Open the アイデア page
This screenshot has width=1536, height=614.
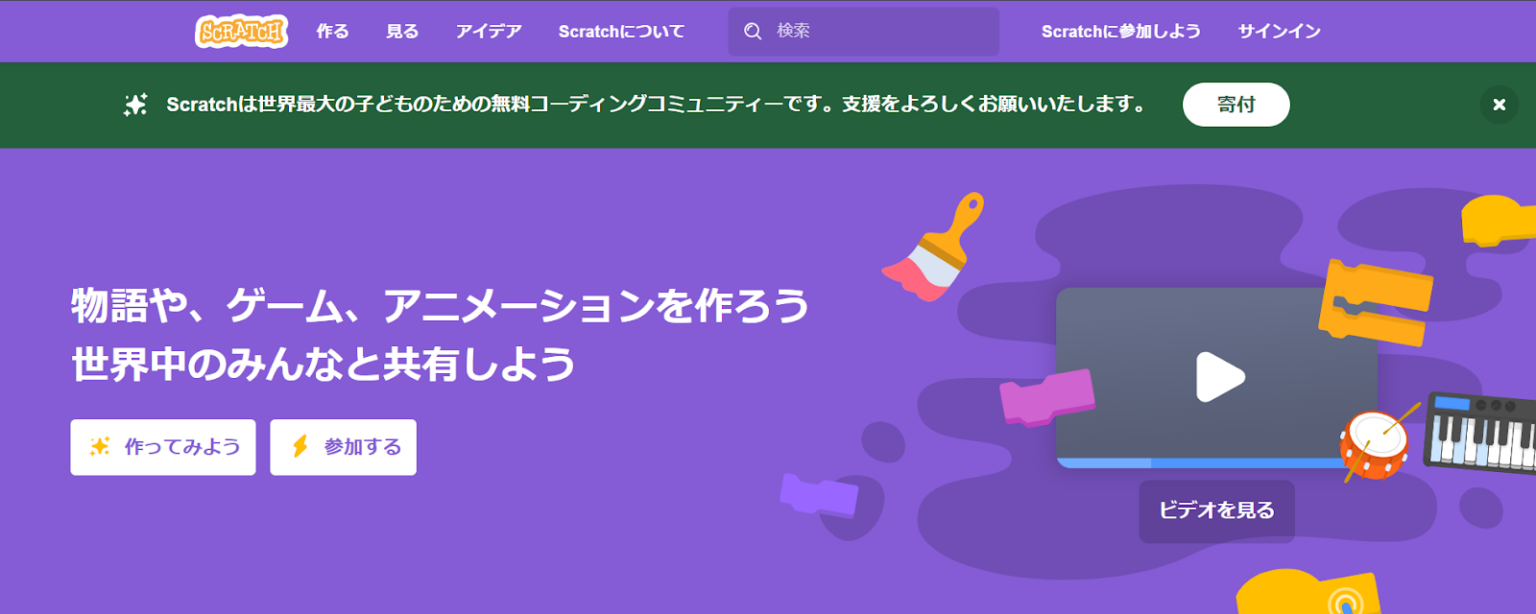[487, 31]
